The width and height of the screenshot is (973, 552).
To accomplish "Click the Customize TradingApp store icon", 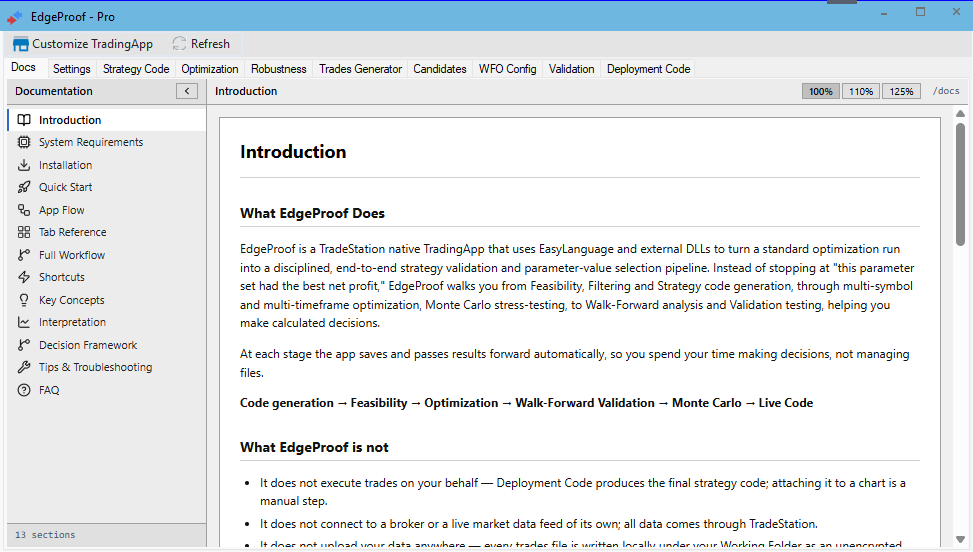I will click(x=20, y=44).
